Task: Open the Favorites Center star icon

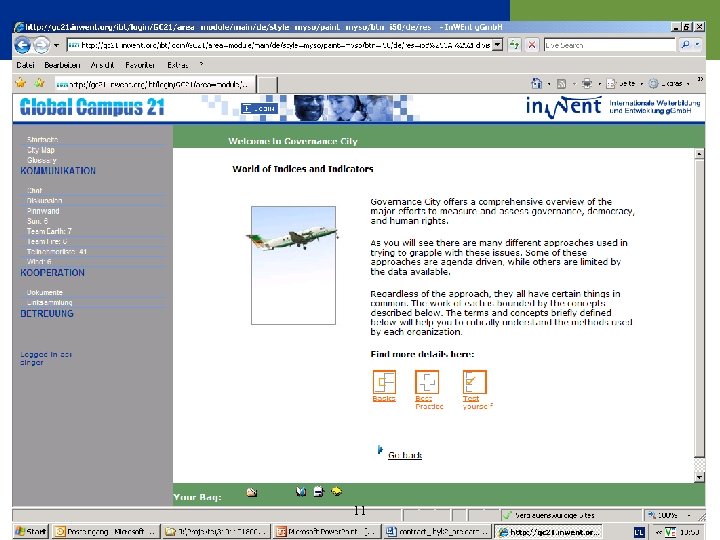Action: [x=21, y=83]
